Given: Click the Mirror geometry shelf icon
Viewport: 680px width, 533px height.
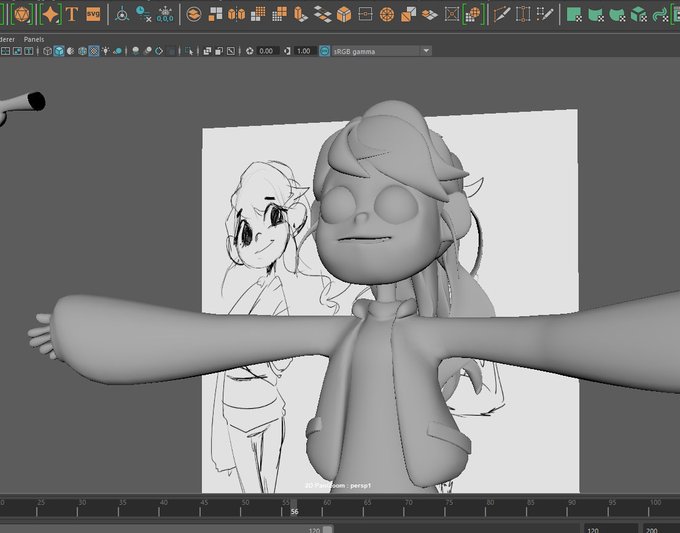Looking at the screenshot, I should (x=236, y=14).
